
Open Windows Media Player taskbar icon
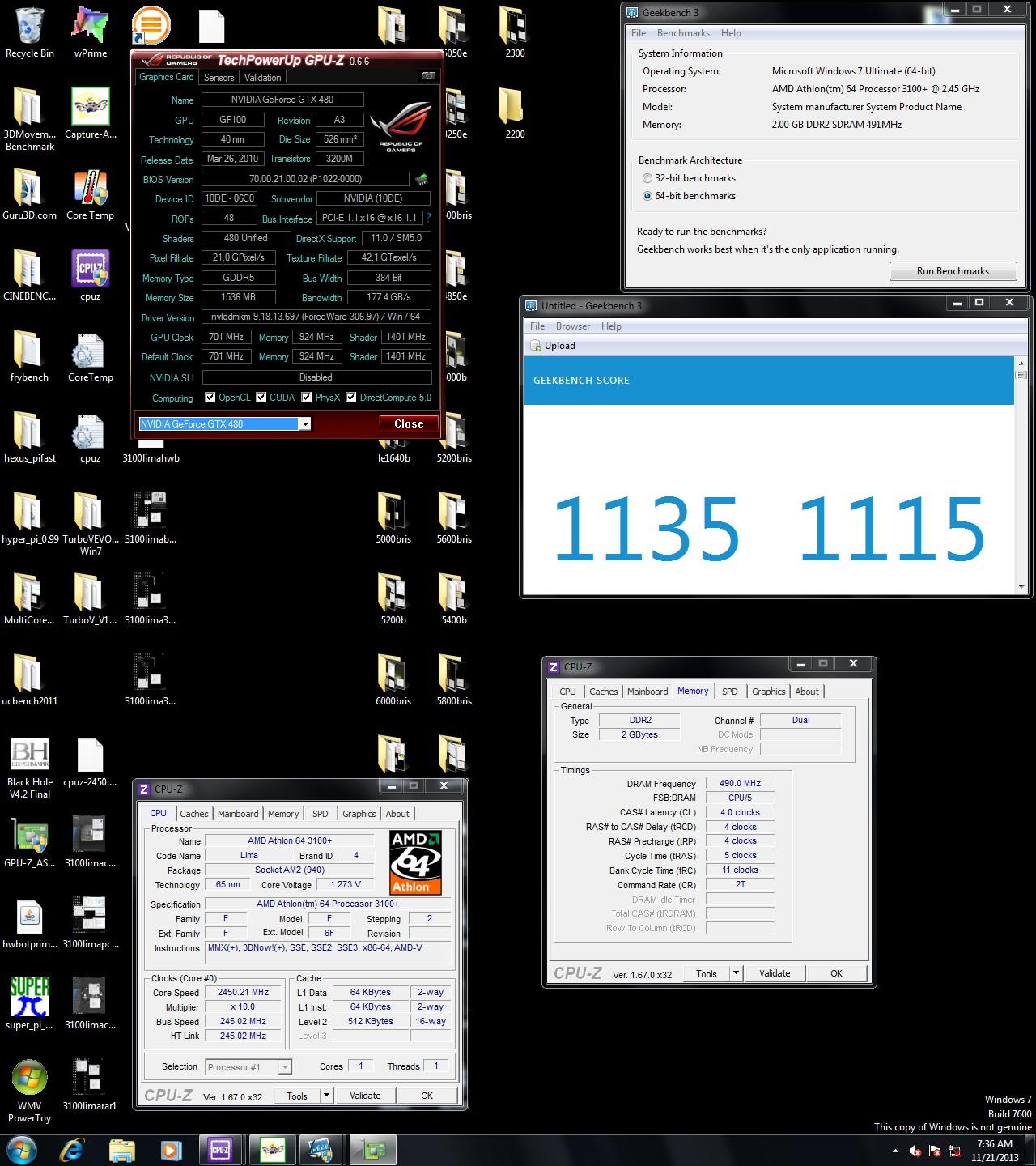point(170,1150)
